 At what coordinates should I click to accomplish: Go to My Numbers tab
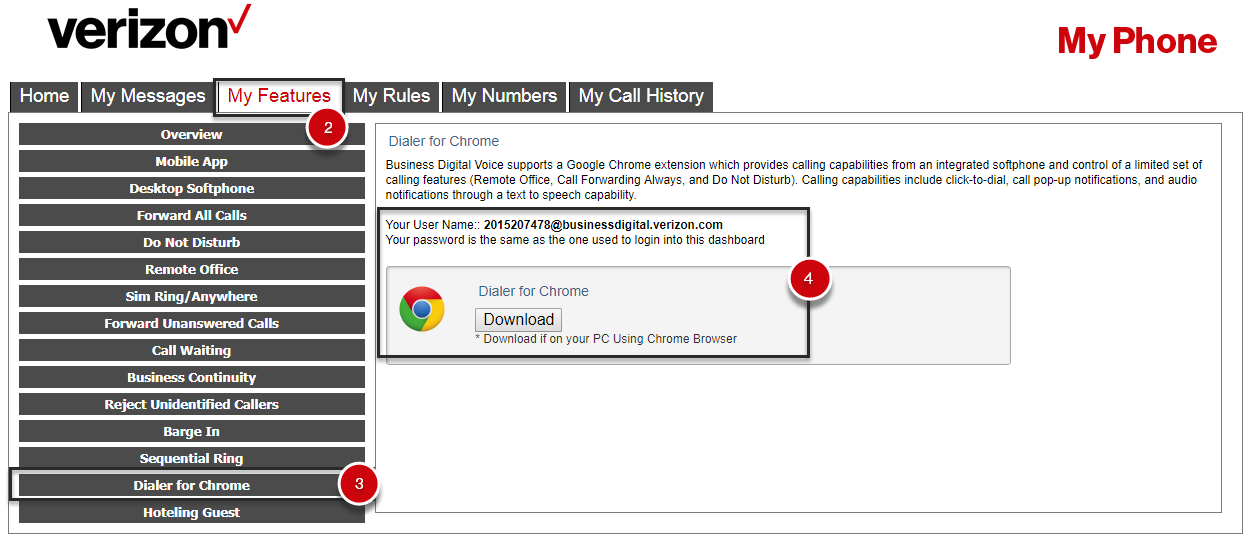pos(504,96)
